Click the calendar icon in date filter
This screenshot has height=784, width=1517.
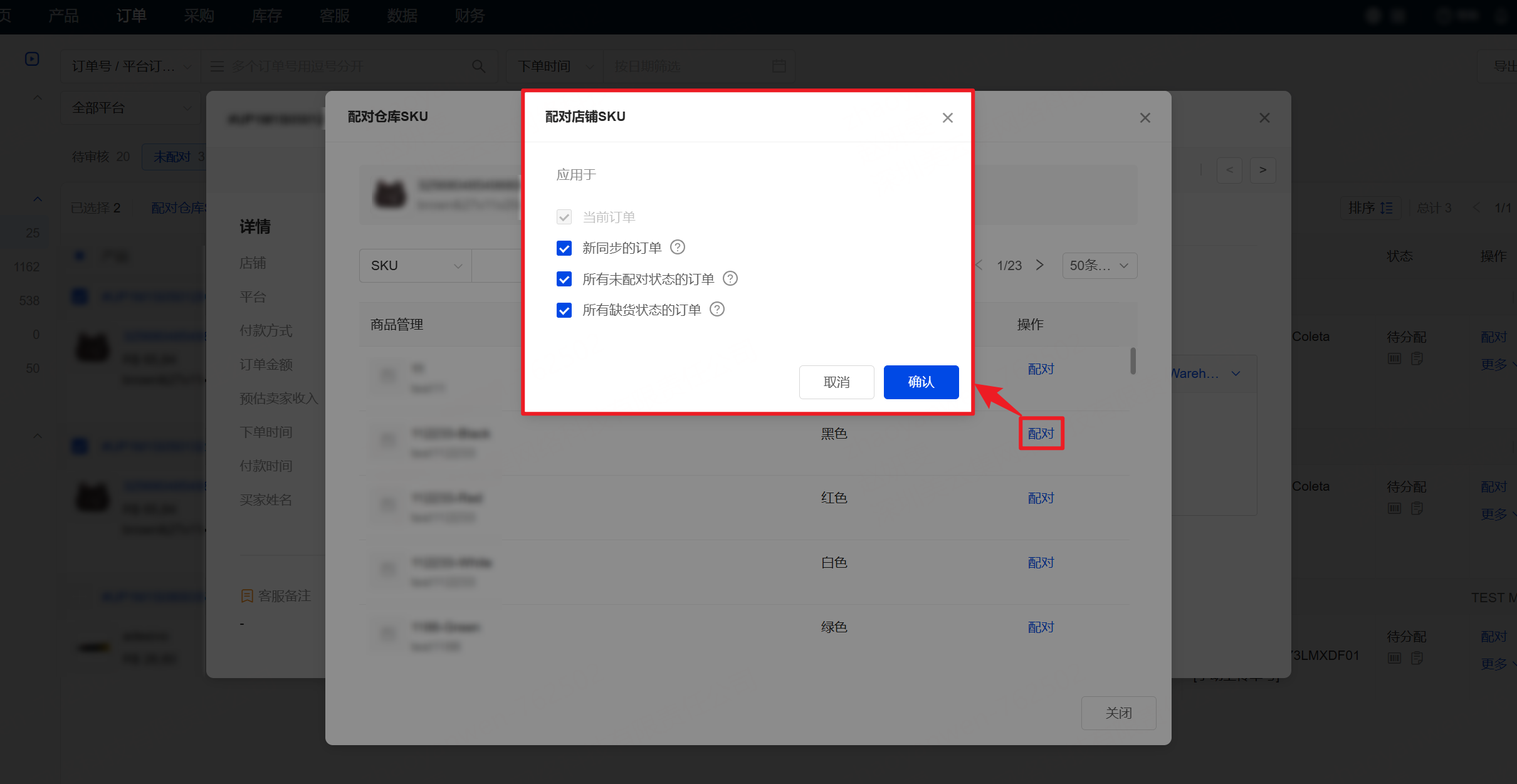click(779, 66)
